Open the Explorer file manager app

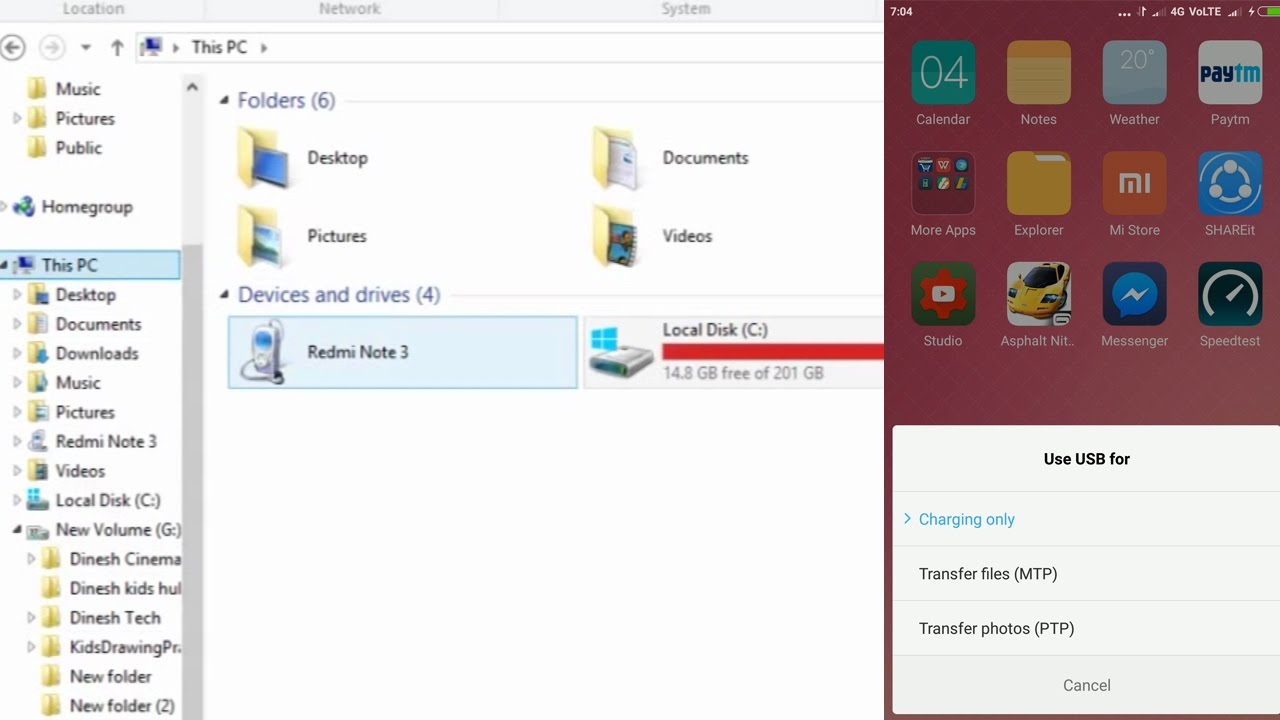(1038, 184)
